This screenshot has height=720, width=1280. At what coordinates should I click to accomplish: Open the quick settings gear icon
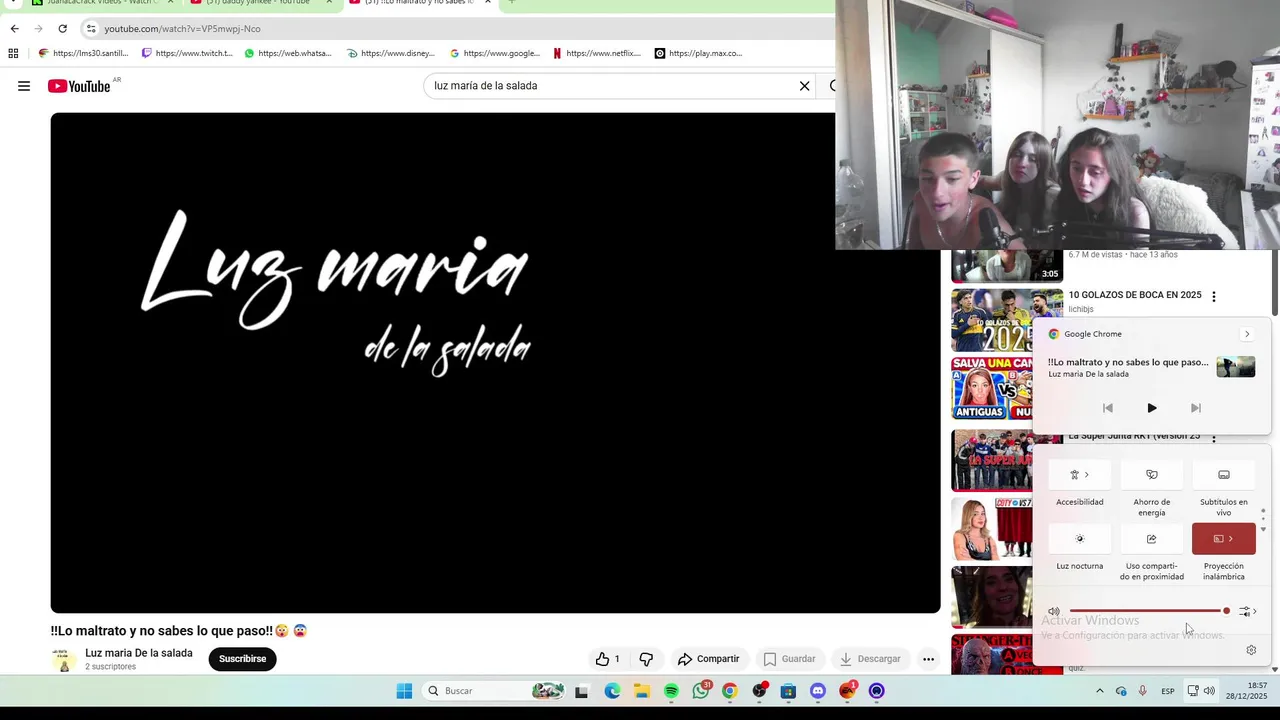(1251, 650)
